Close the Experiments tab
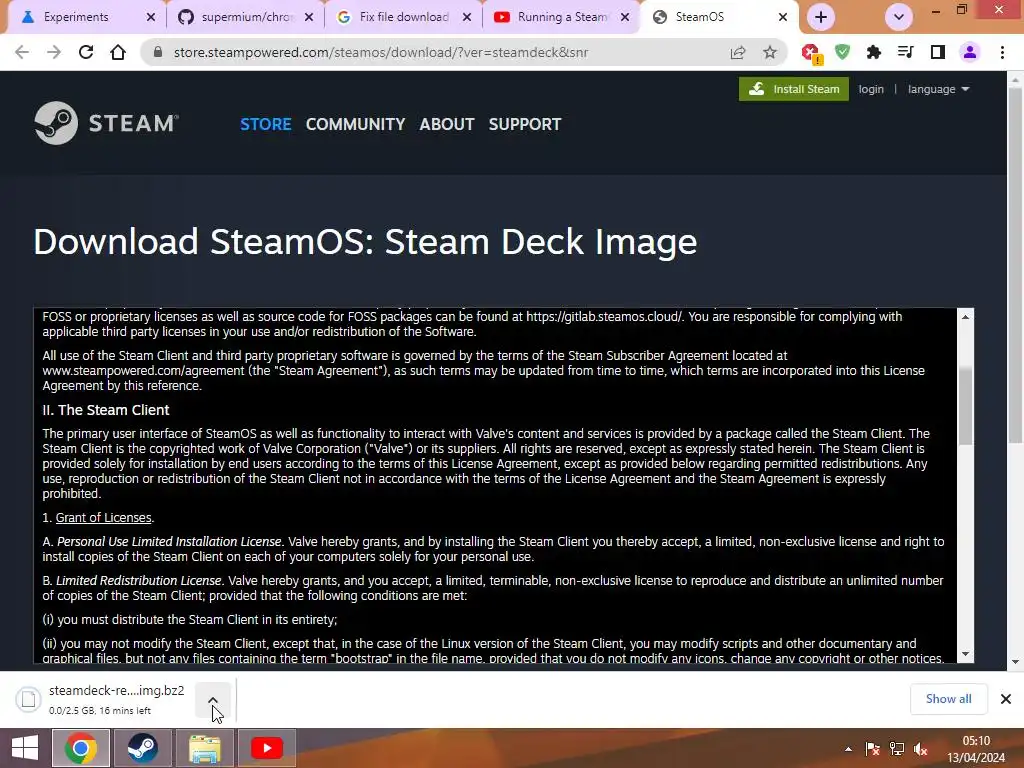This screenshot has width=1024, height=768. 151,17
